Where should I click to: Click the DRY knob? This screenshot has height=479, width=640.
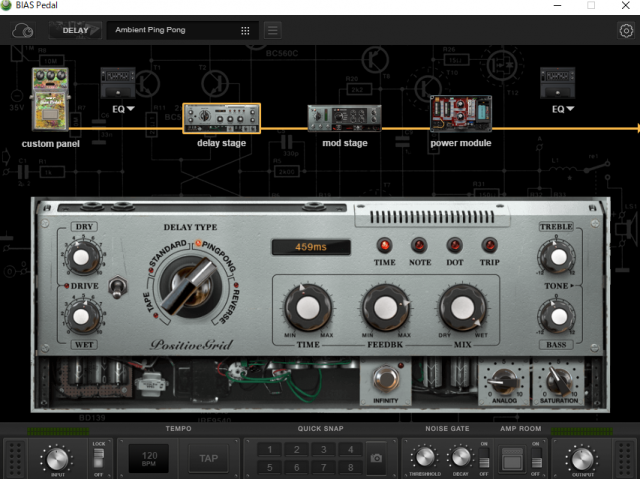click(81, 257)
